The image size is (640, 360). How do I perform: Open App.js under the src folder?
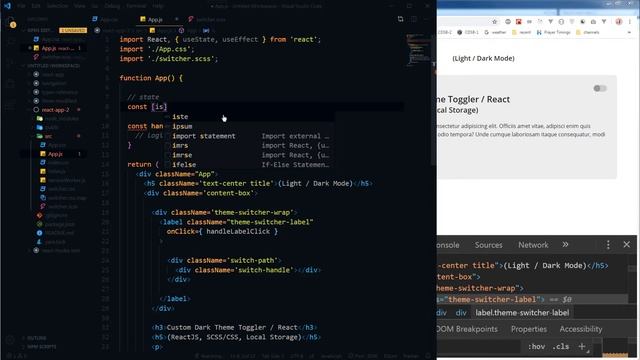(55, 154)
